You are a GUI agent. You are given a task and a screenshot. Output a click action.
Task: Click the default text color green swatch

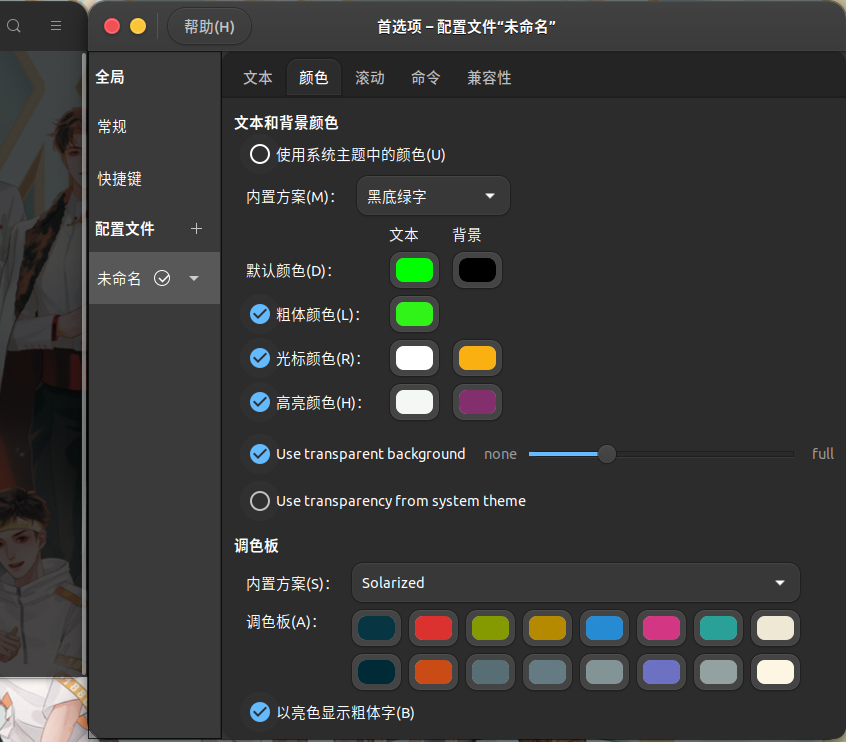414,270
